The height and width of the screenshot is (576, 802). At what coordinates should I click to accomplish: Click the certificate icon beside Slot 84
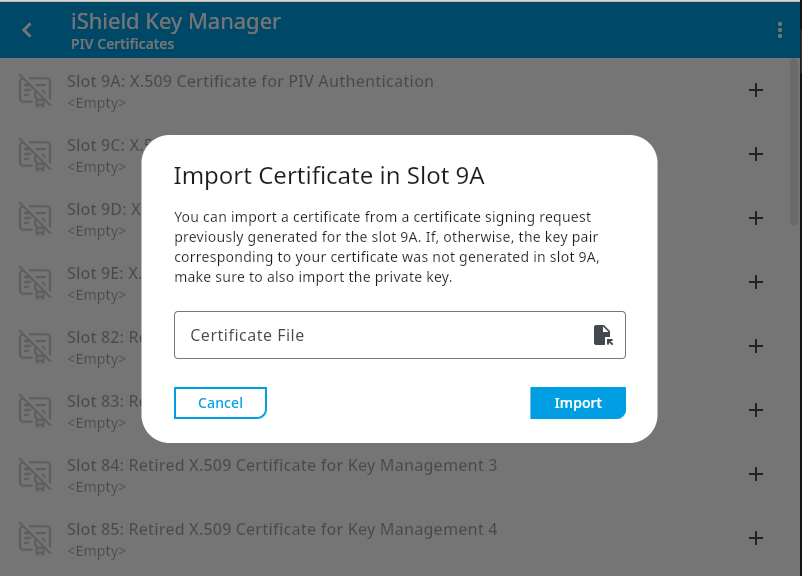[35, 475]
